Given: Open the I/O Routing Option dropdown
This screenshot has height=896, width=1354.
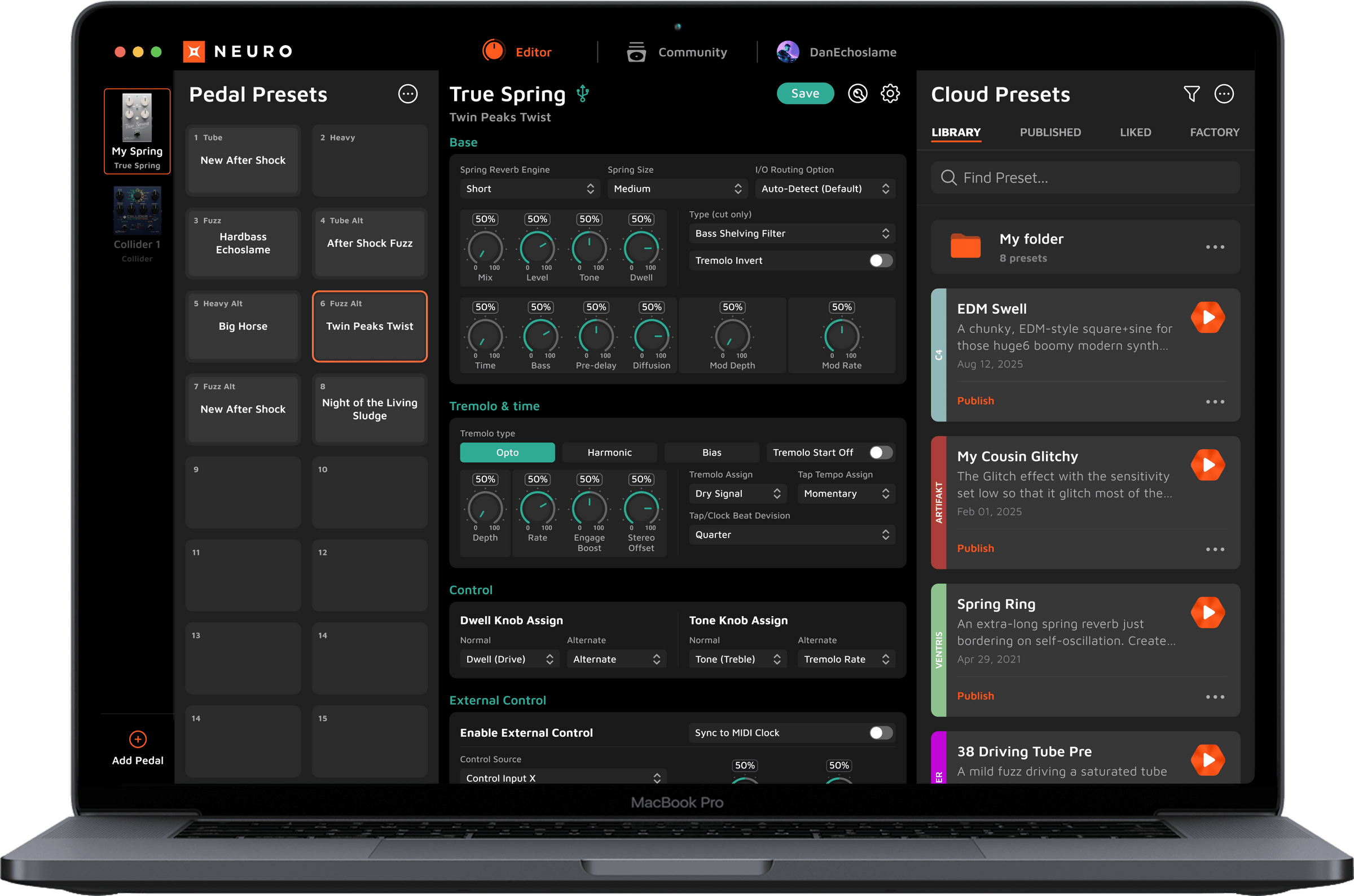Looking at the screenshot, I should 825,188.
